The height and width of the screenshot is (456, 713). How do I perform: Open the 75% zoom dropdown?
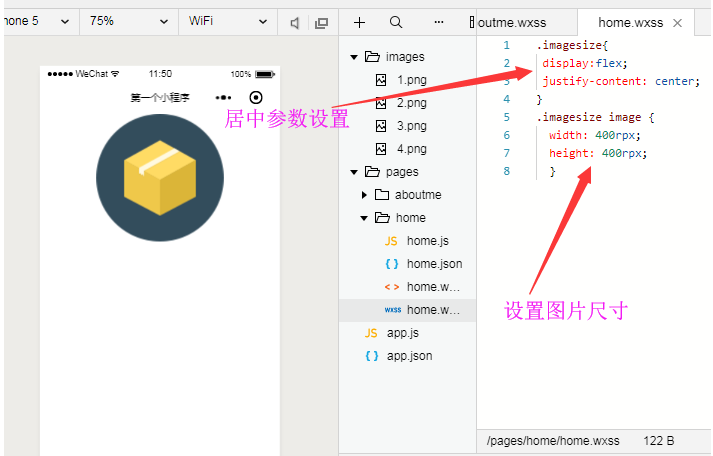point(129,21)
